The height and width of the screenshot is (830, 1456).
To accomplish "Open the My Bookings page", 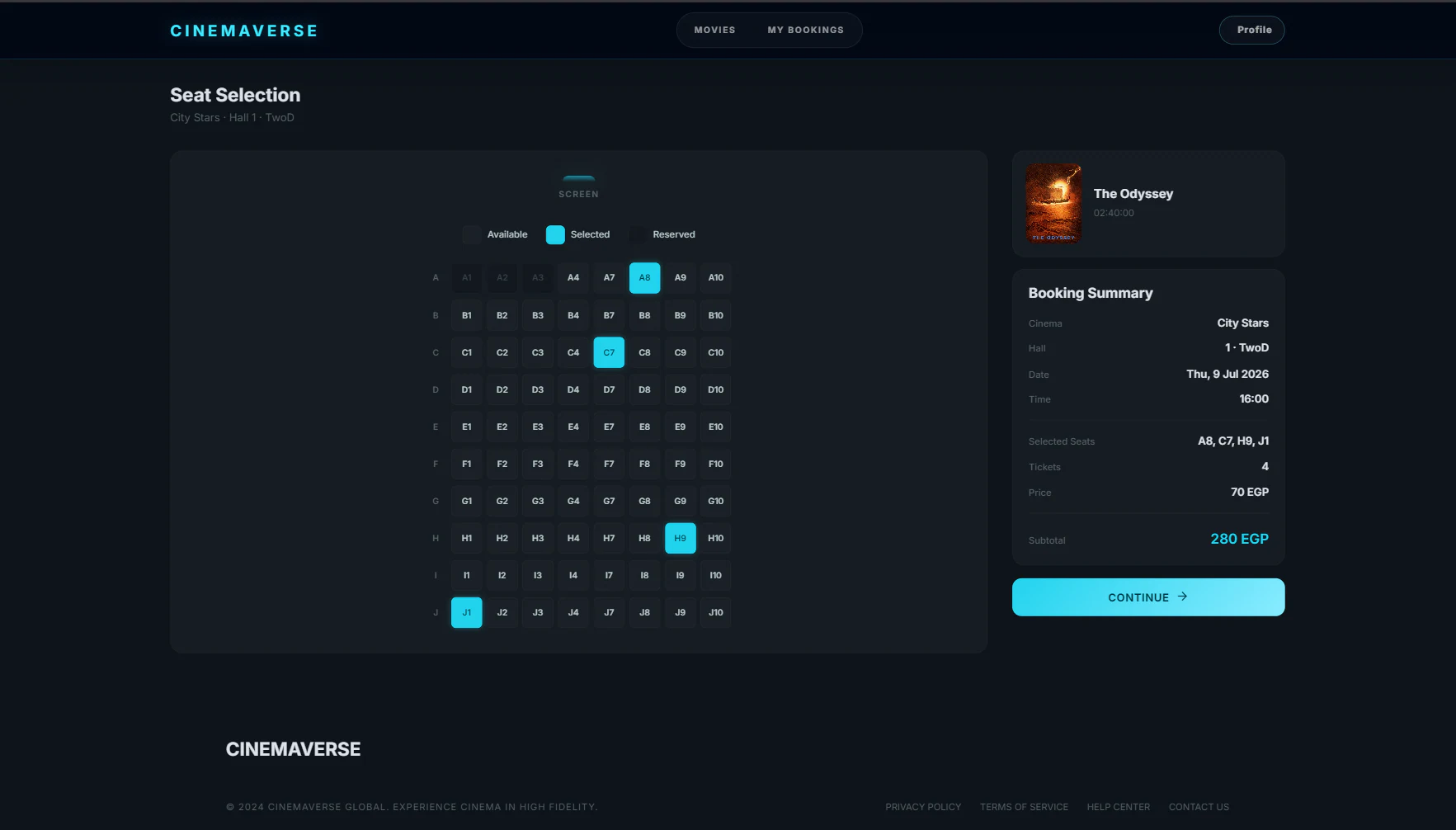I will click(805, 30).
